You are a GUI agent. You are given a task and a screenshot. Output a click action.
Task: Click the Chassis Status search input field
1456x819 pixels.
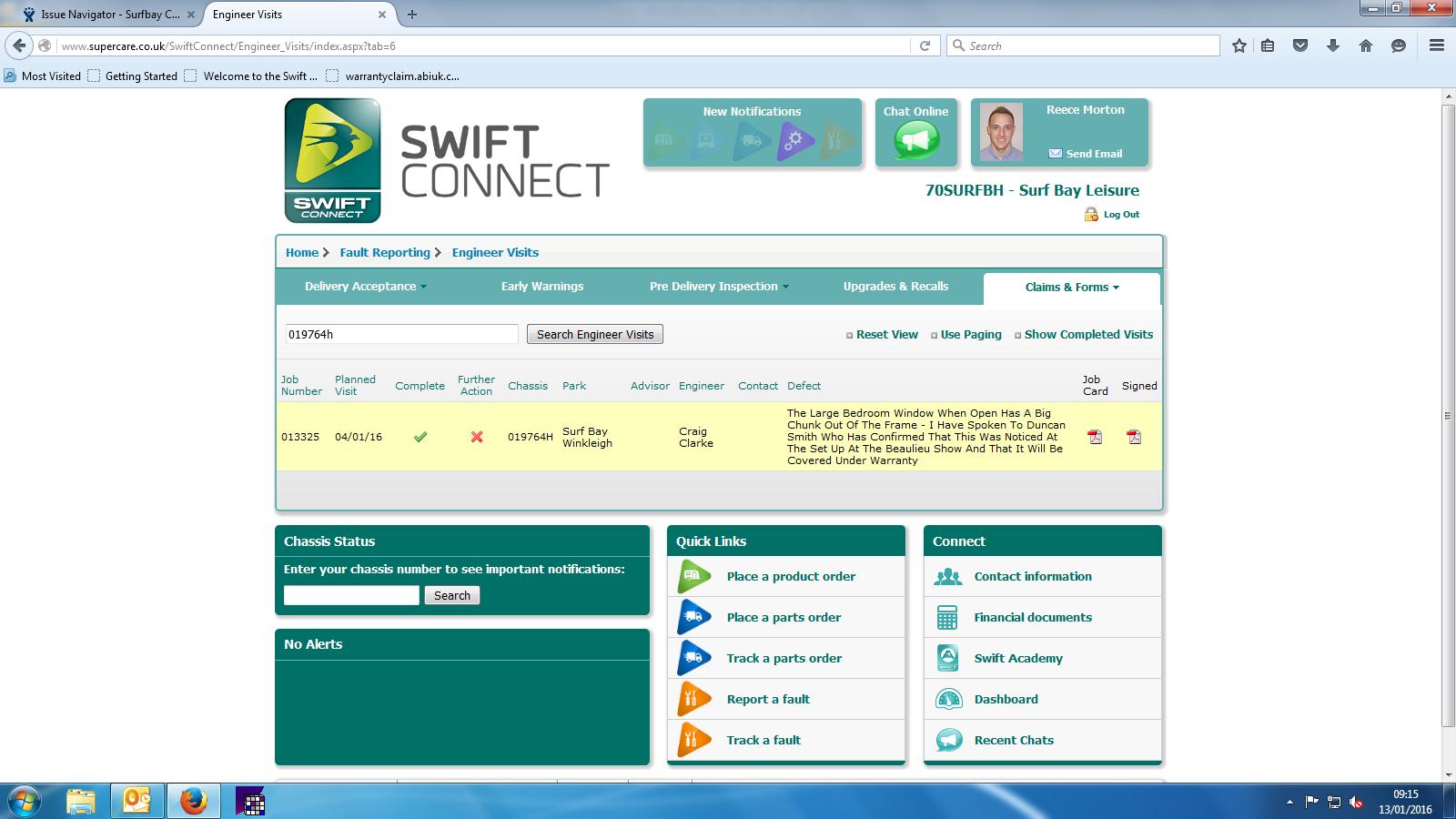pos(351,595)
